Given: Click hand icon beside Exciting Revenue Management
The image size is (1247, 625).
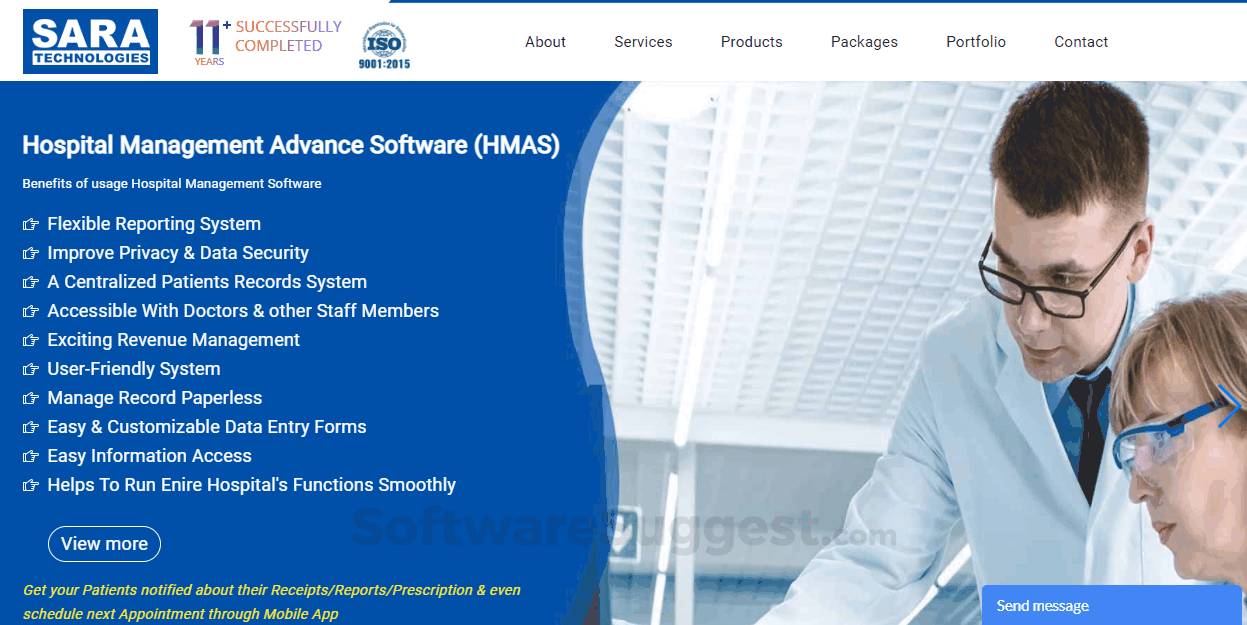Looking at the screenshot, I should [x=31, y=341].
